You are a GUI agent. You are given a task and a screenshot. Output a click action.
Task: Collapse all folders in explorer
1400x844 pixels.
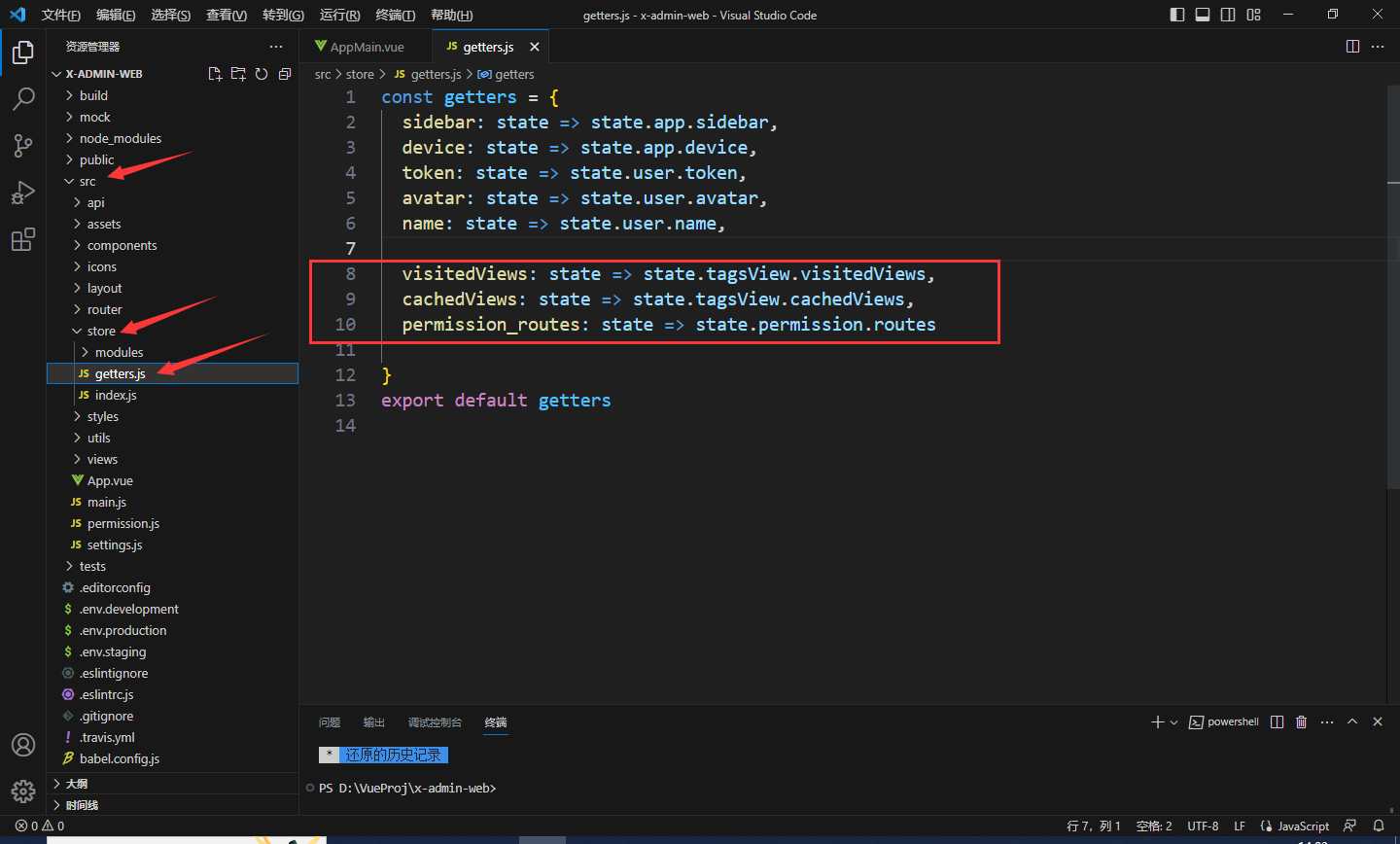[285, 74]
